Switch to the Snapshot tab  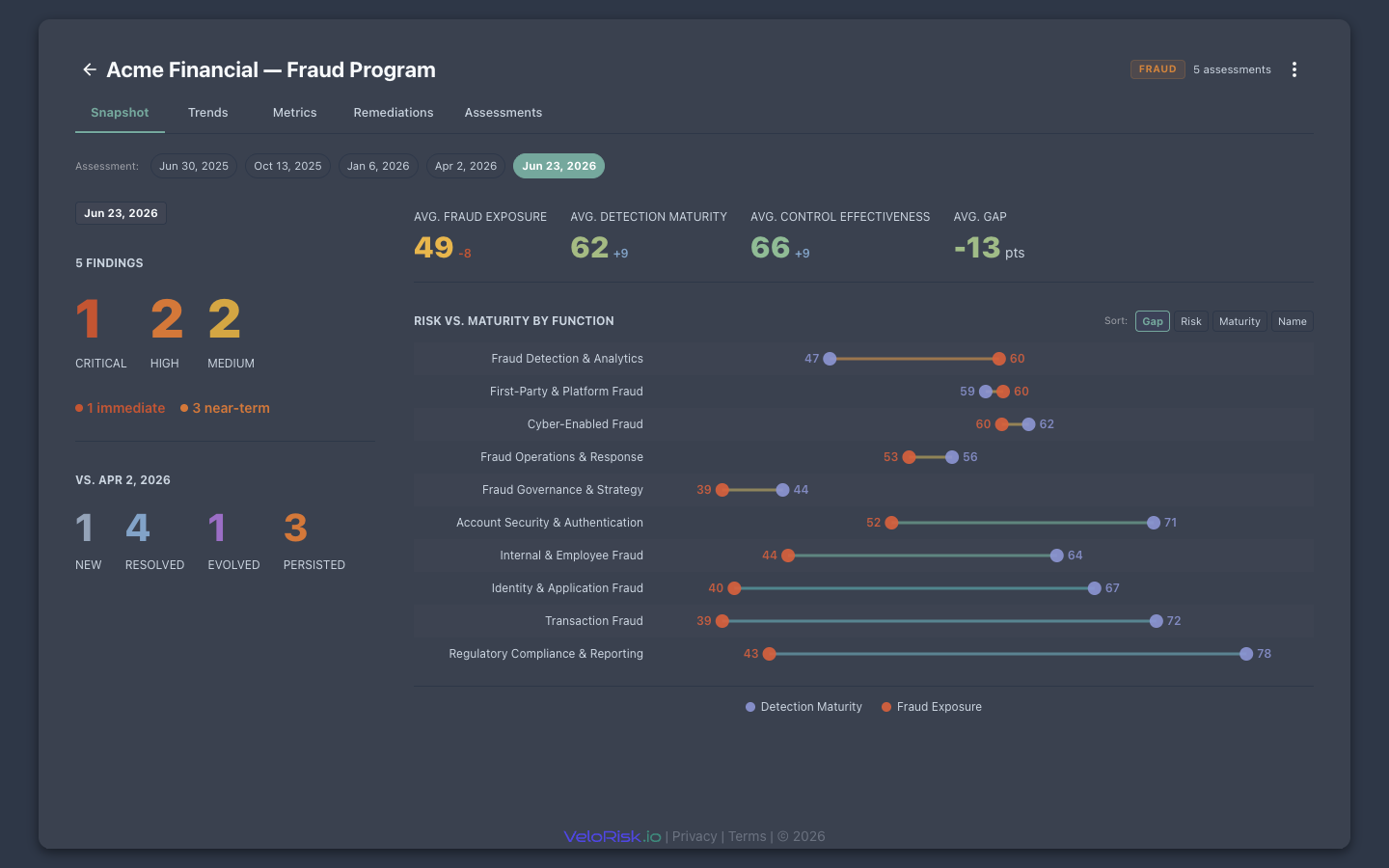(120, 113)
